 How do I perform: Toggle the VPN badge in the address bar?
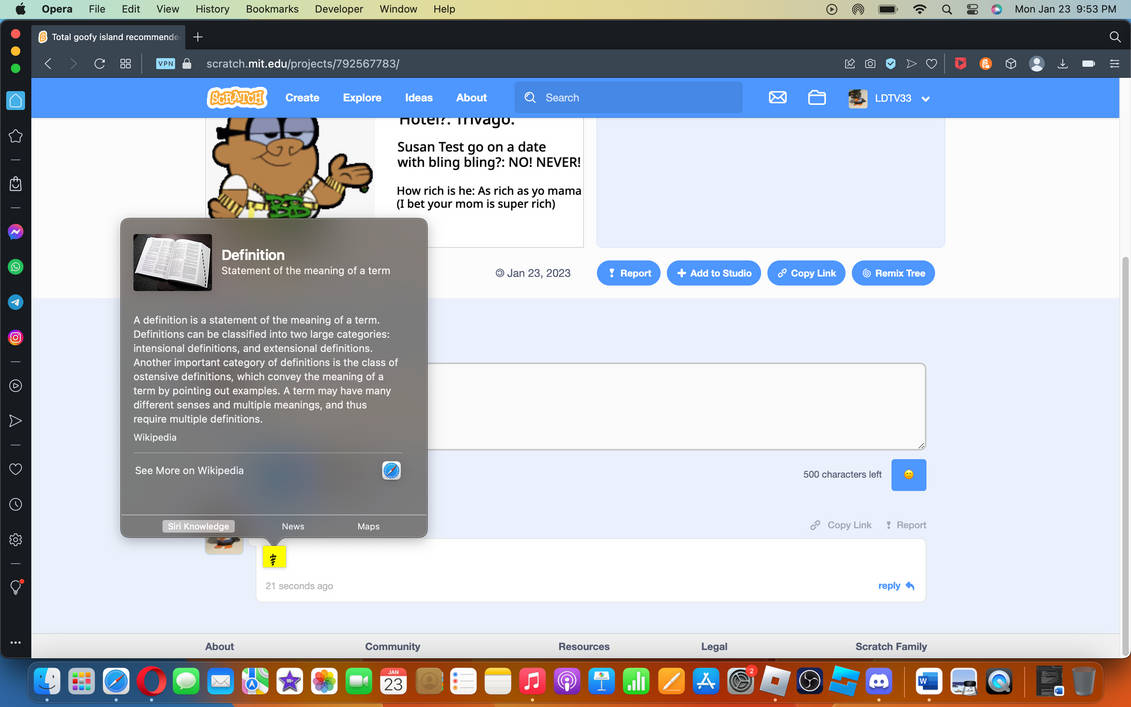[165, 63]
